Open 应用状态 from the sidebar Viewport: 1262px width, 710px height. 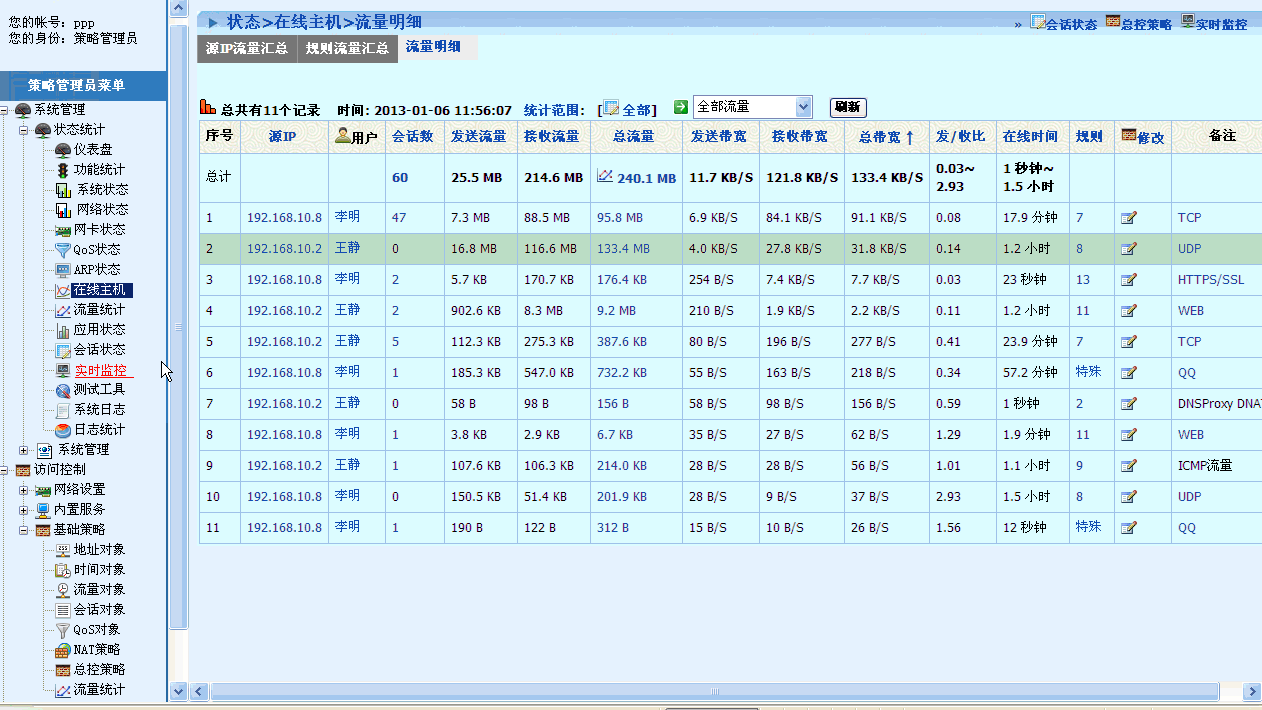(99, 329)
